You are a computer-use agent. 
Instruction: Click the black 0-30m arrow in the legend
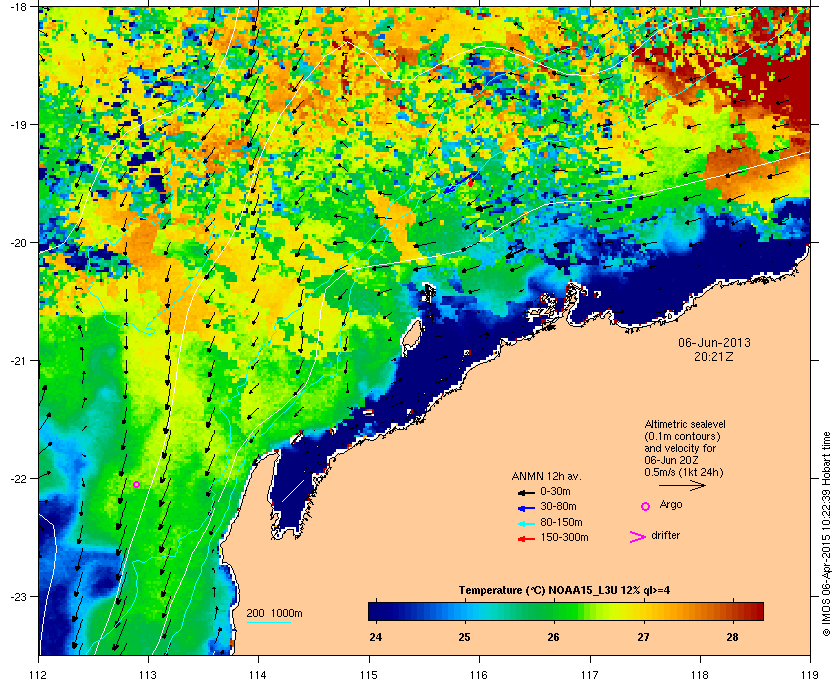pyautogui.click(x=526, y=492)
